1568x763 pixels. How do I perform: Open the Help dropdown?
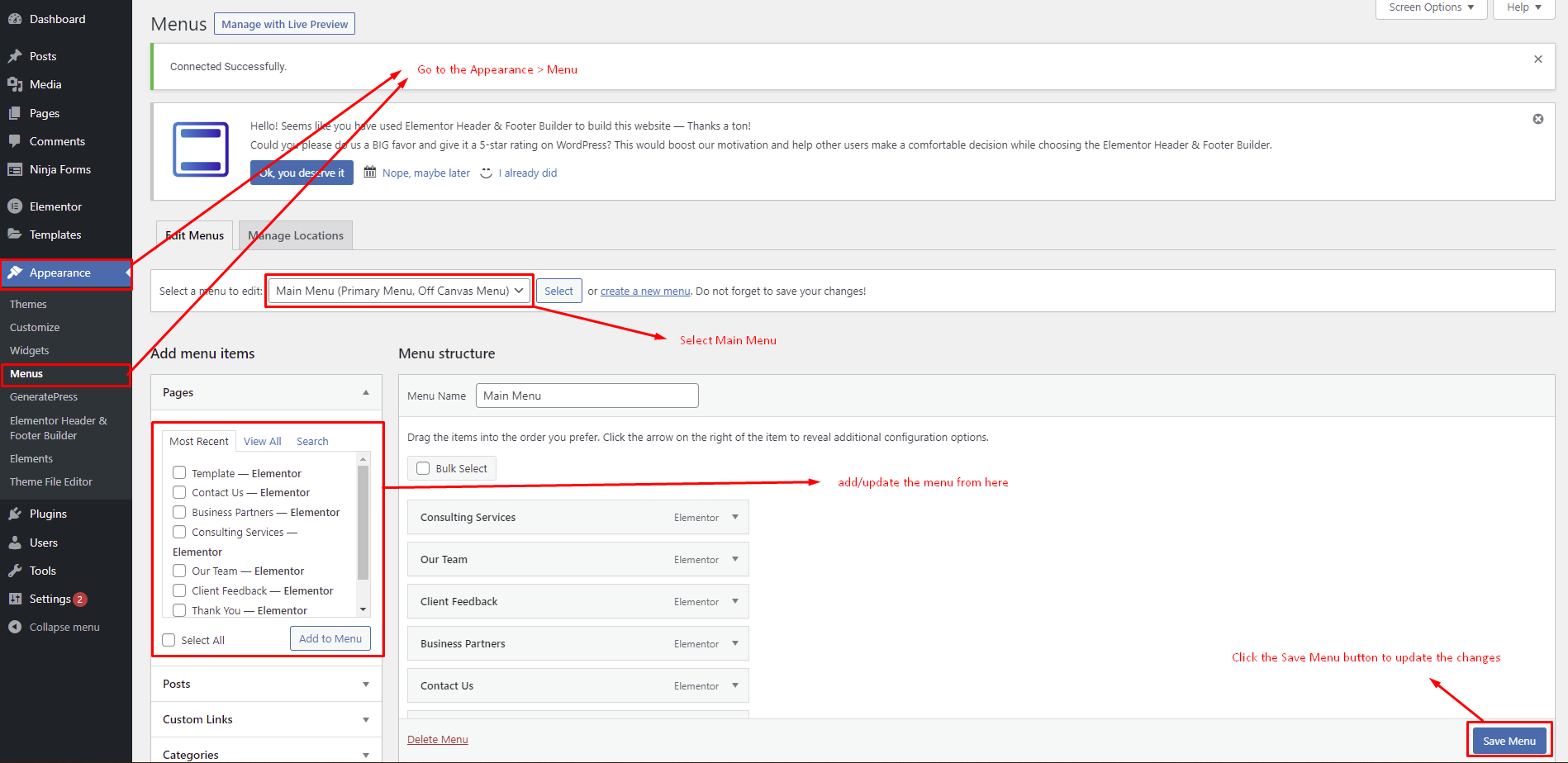pyautogui.click(x=1524, y=8)
